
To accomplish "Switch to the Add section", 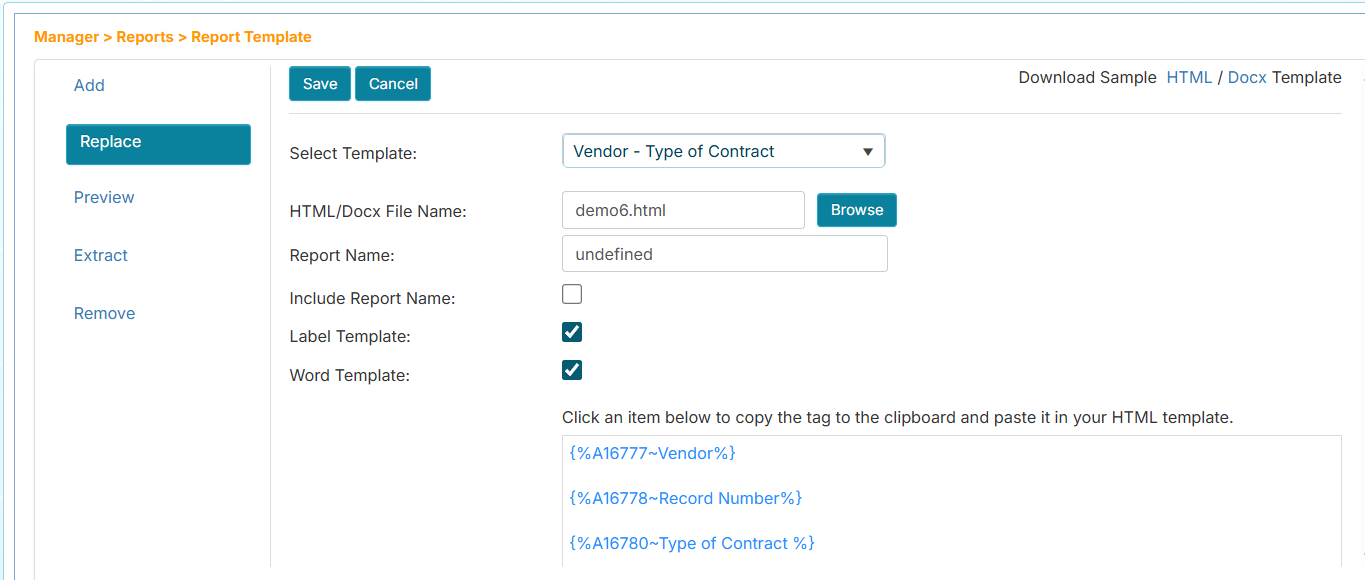I will coord(89,85).
